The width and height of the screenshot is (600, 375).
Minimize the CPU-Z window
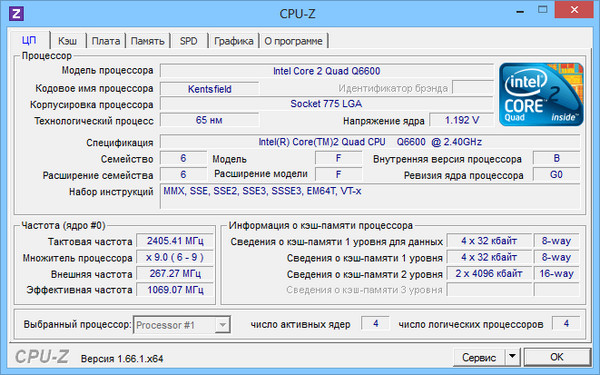pos(520,12)
